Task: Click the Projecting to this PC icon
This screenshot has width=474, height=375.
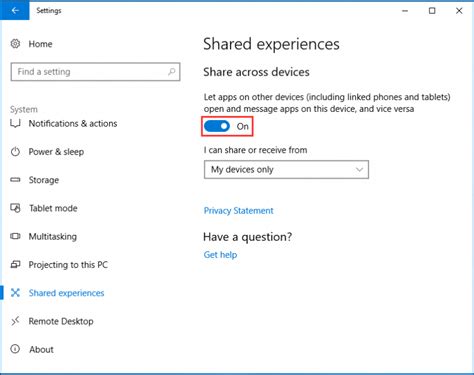Action: 15,265
